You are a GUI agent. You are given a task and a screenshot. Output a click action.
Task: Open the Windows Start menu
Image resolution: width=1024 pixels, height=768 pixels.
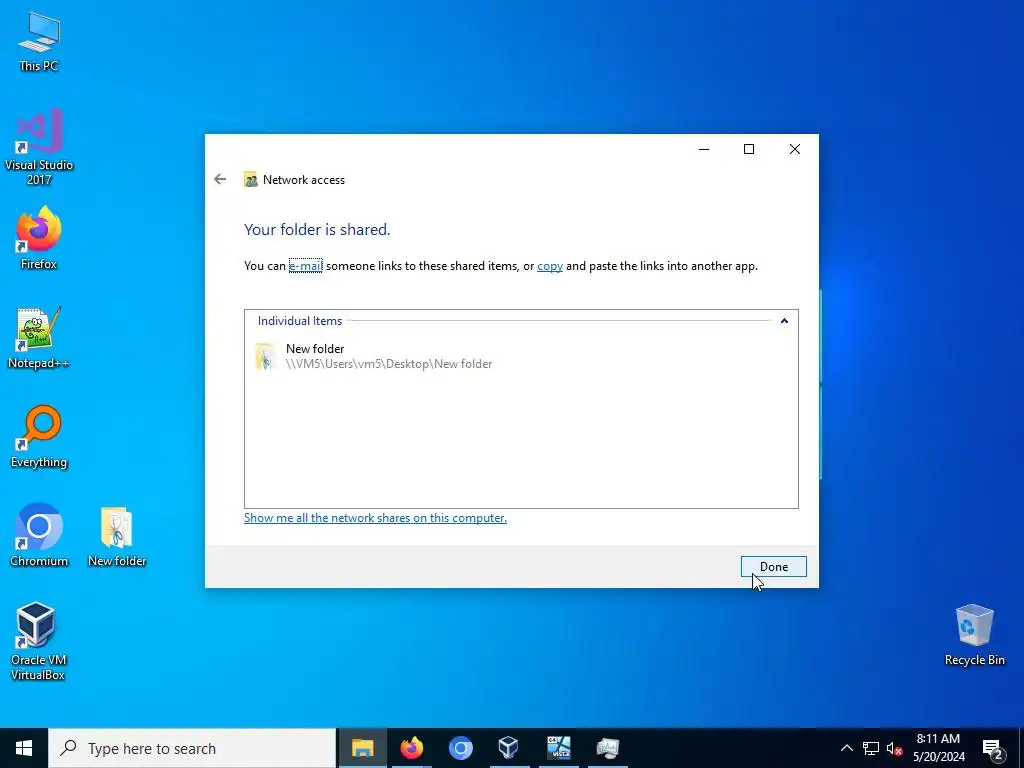coord(24,748)
